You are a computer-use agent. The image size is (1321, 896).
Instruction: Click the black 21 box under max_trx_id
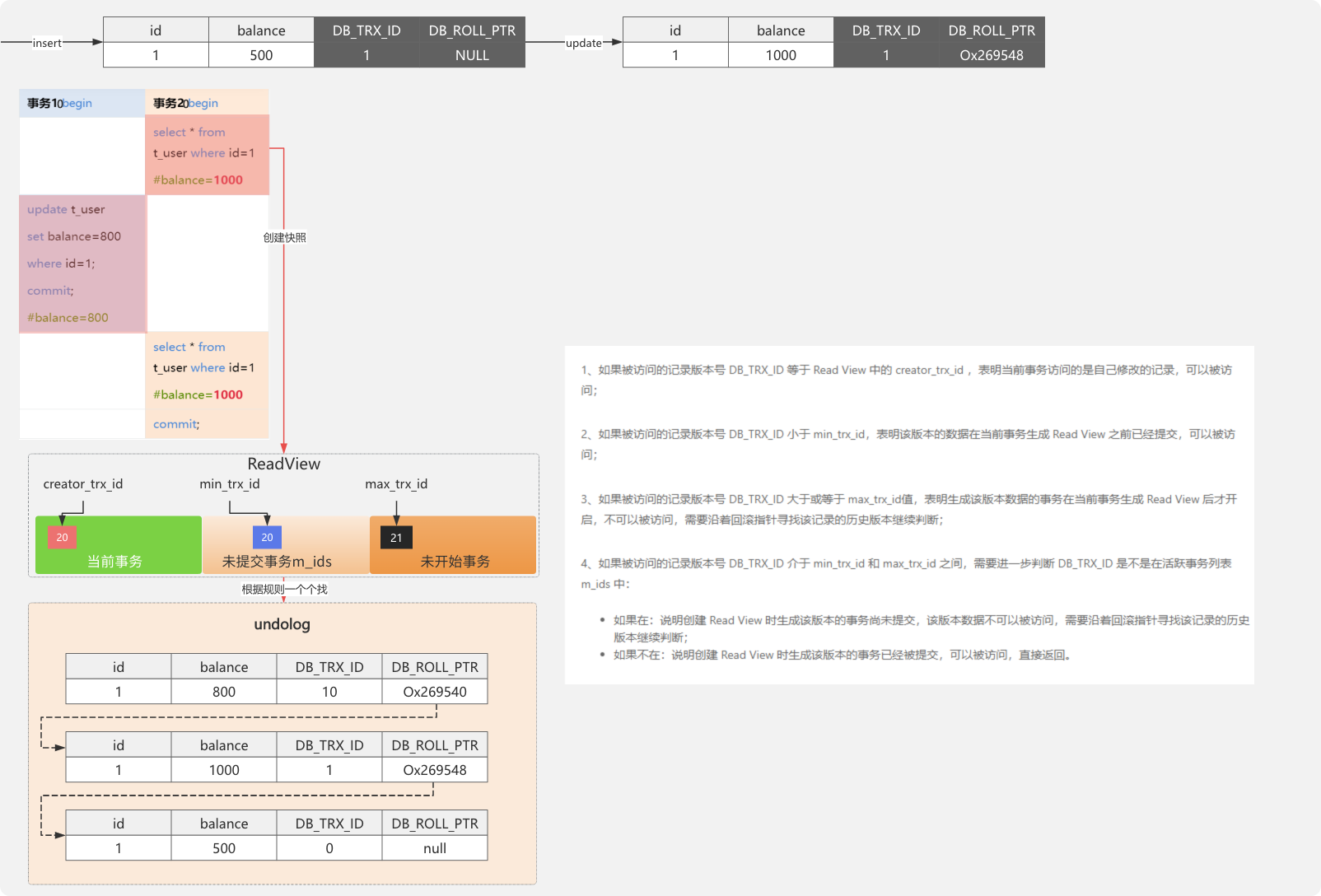pyautogui.click(x=396, y=538)
